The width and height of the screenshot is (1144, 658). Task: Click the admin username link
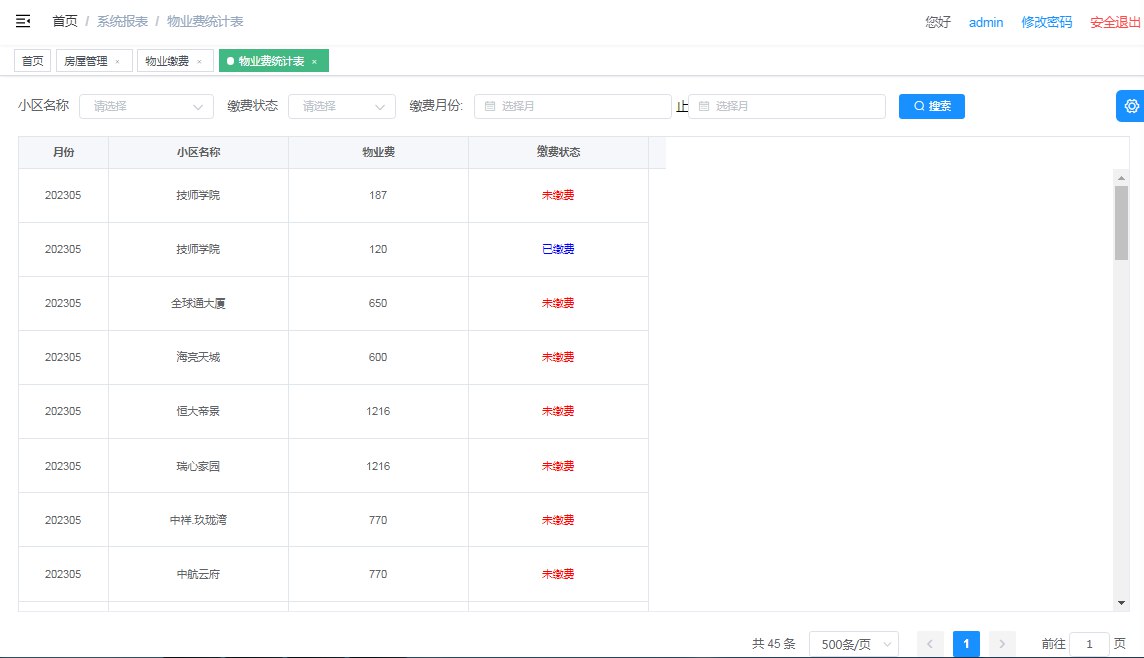986,21
